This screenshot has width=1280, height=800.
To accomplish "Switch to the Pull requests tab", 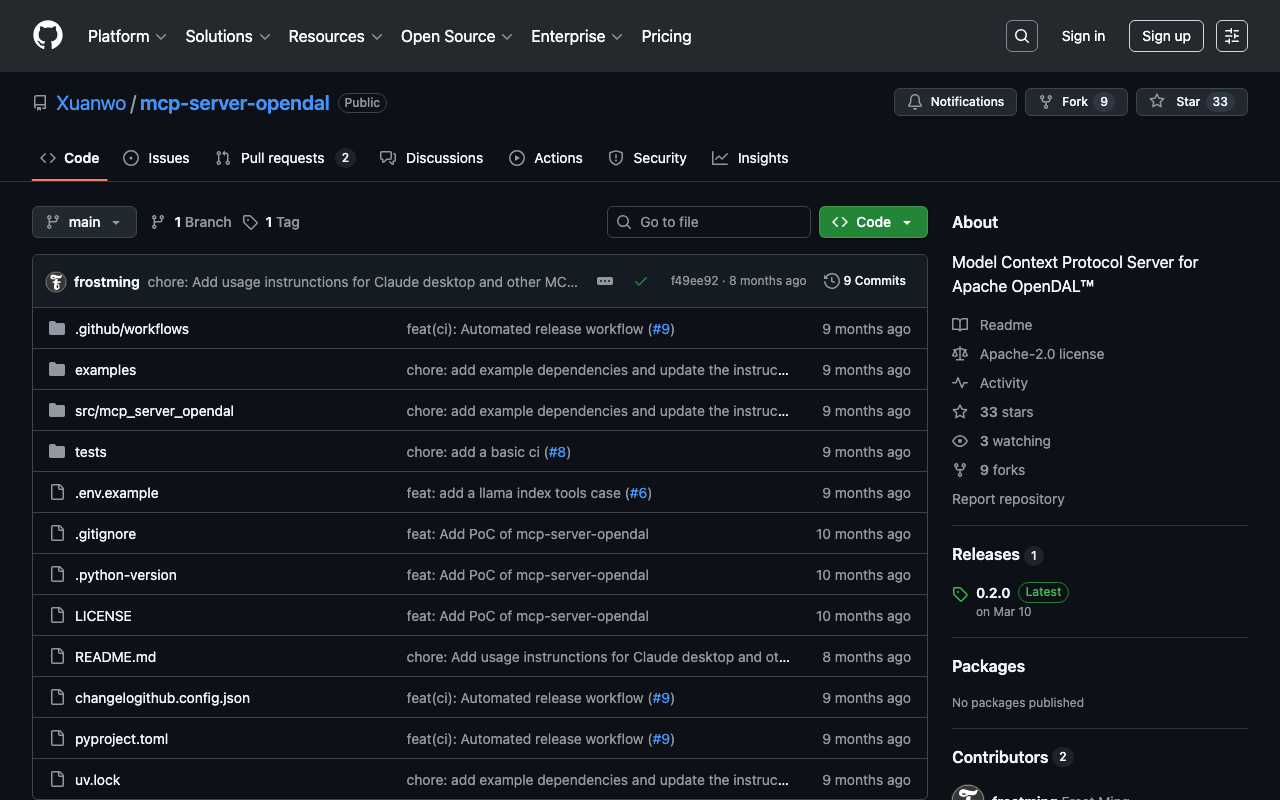I will (283, 158).
